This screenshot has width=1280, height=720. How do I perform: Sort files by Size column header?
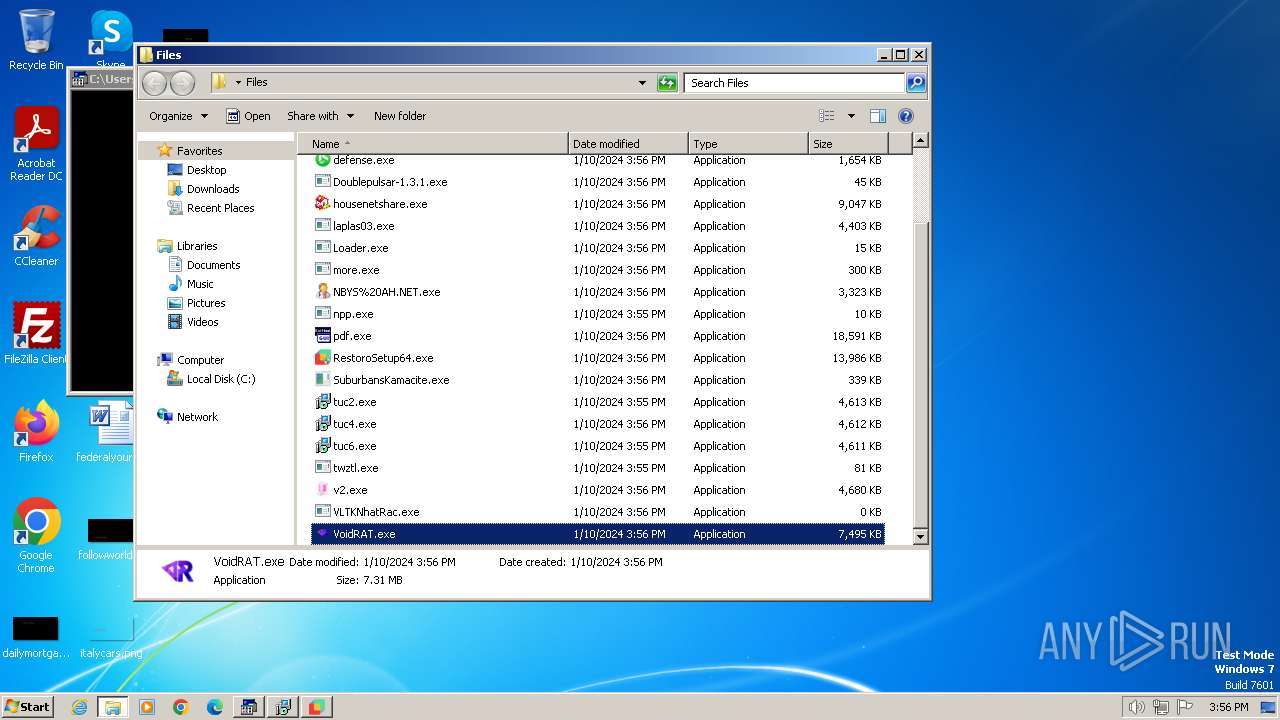(848, 144)
